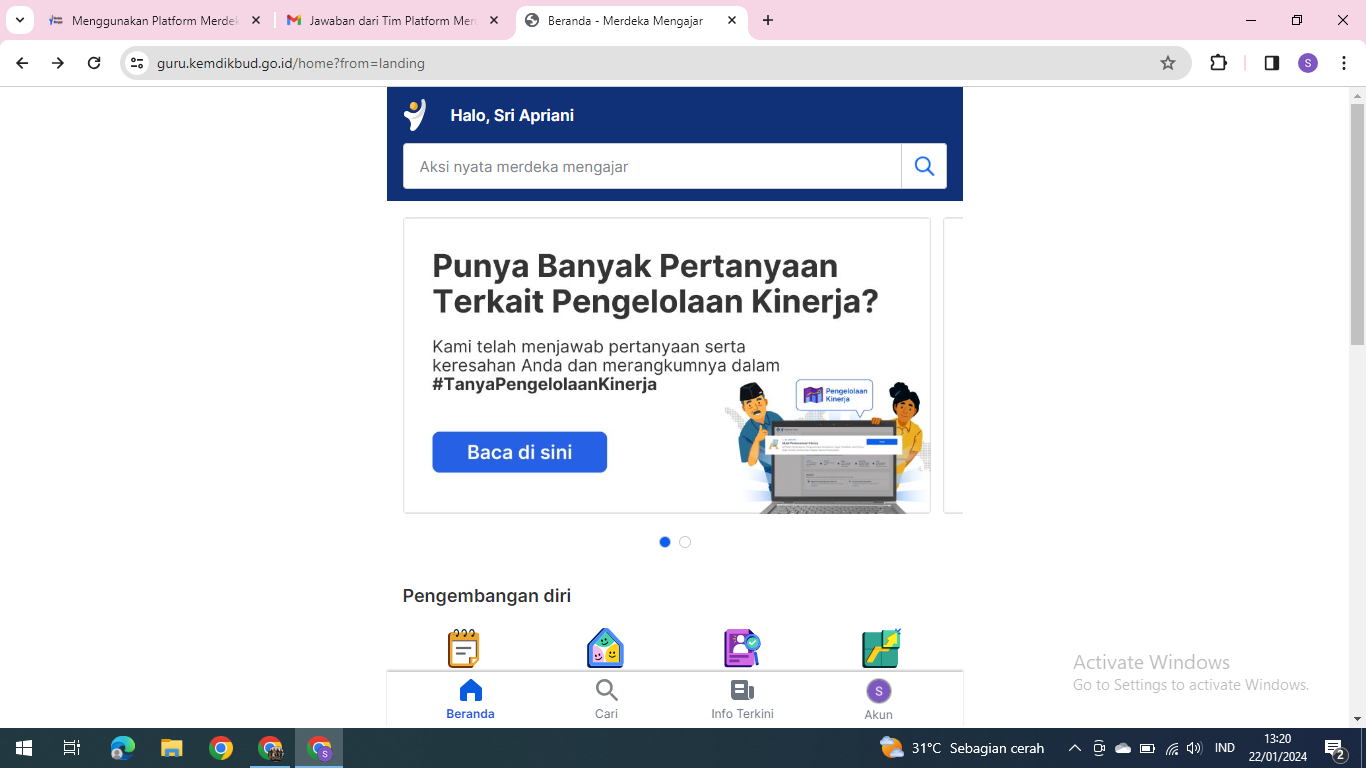Toggle the Chrome side panel
The image size is (1366, 768).
pyautogui.click(x=1271, y=63)
